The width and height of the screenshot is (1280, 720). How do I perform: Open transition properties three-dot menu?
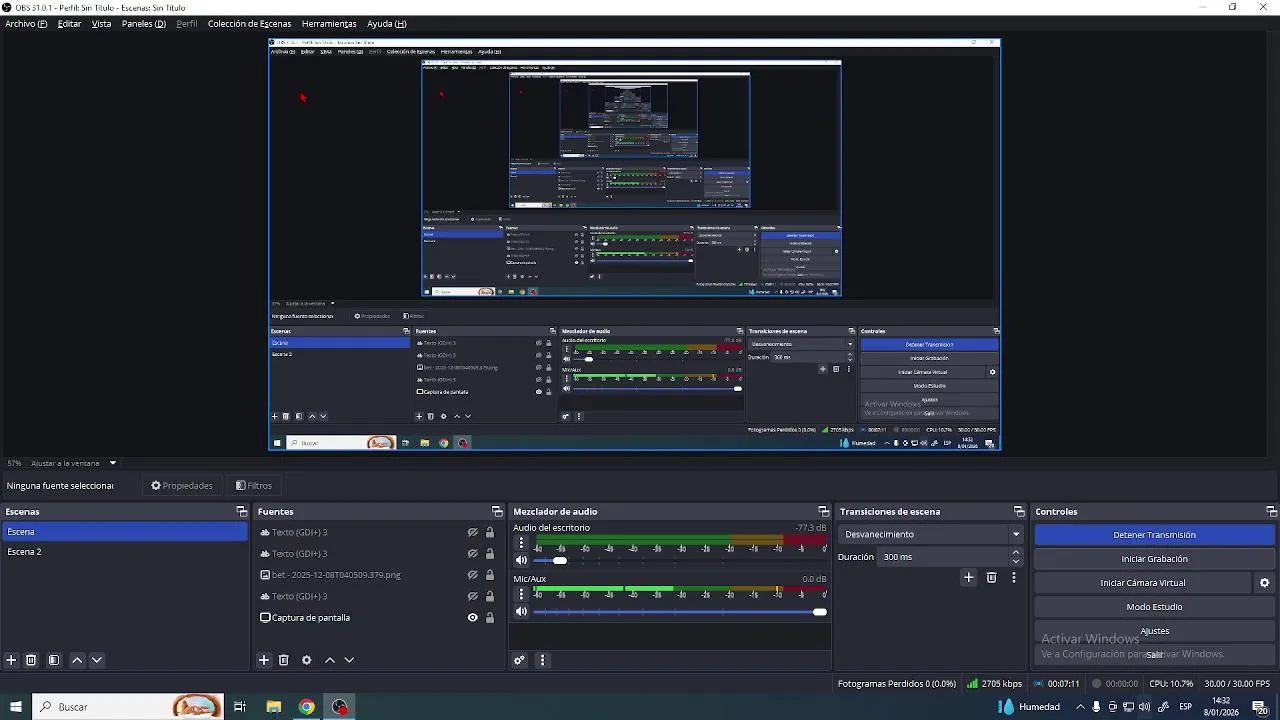pos(1014,577)
